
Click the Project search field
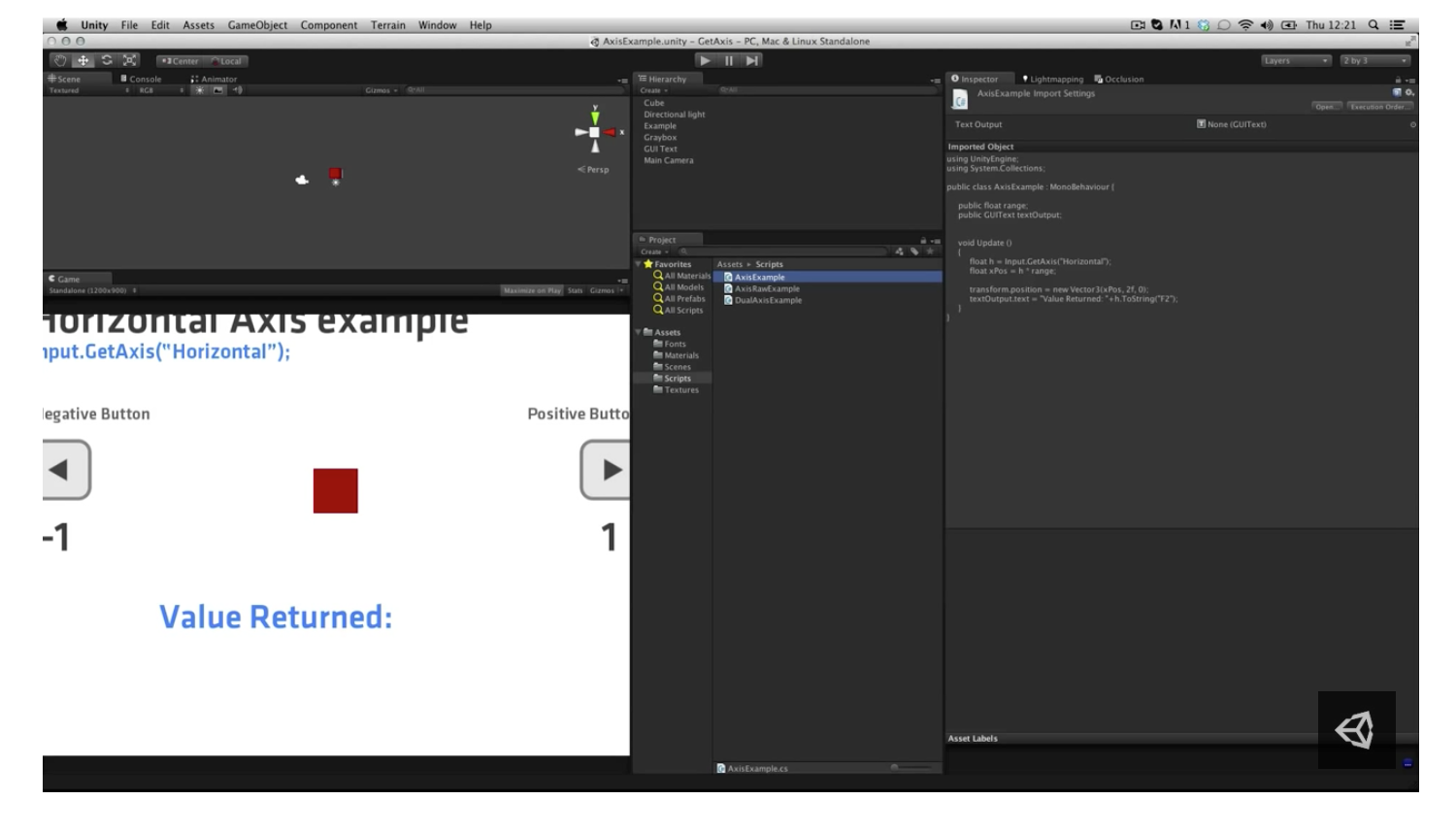point(783,251)
